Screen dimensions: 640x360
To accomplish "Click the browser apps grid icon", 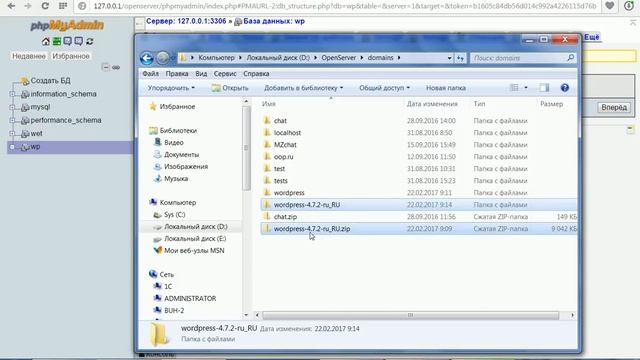I will (x=63, y=6).
